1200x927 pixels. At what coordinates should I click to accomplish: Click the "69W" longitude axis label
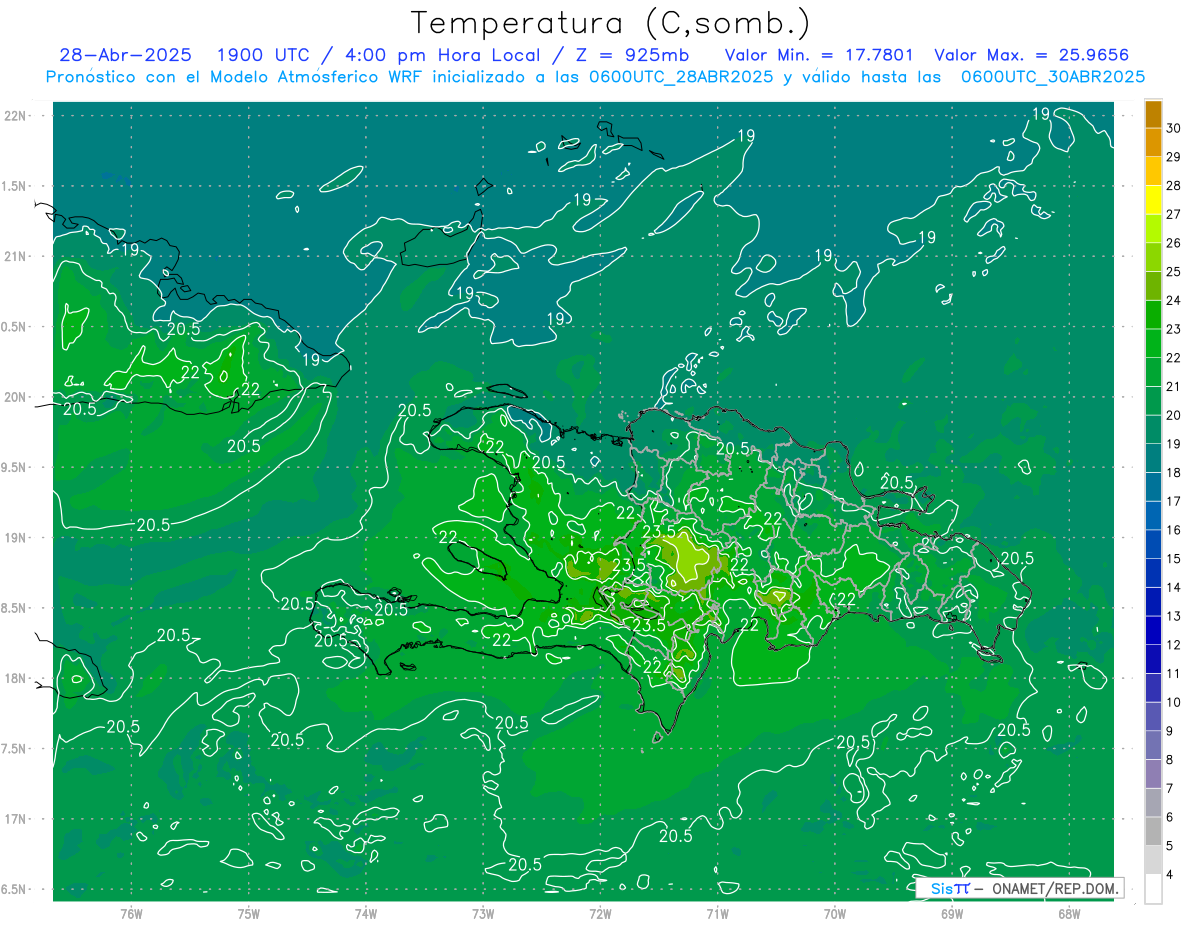[952, 913]
